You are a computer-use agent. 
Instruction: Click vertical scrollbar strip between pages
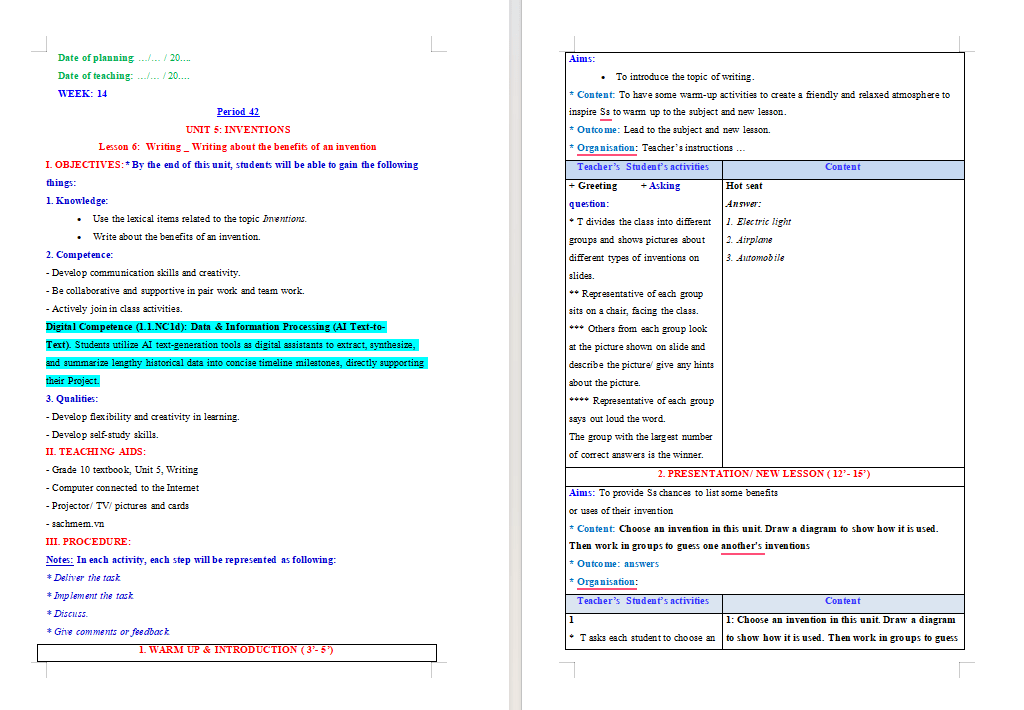[516, 355]
